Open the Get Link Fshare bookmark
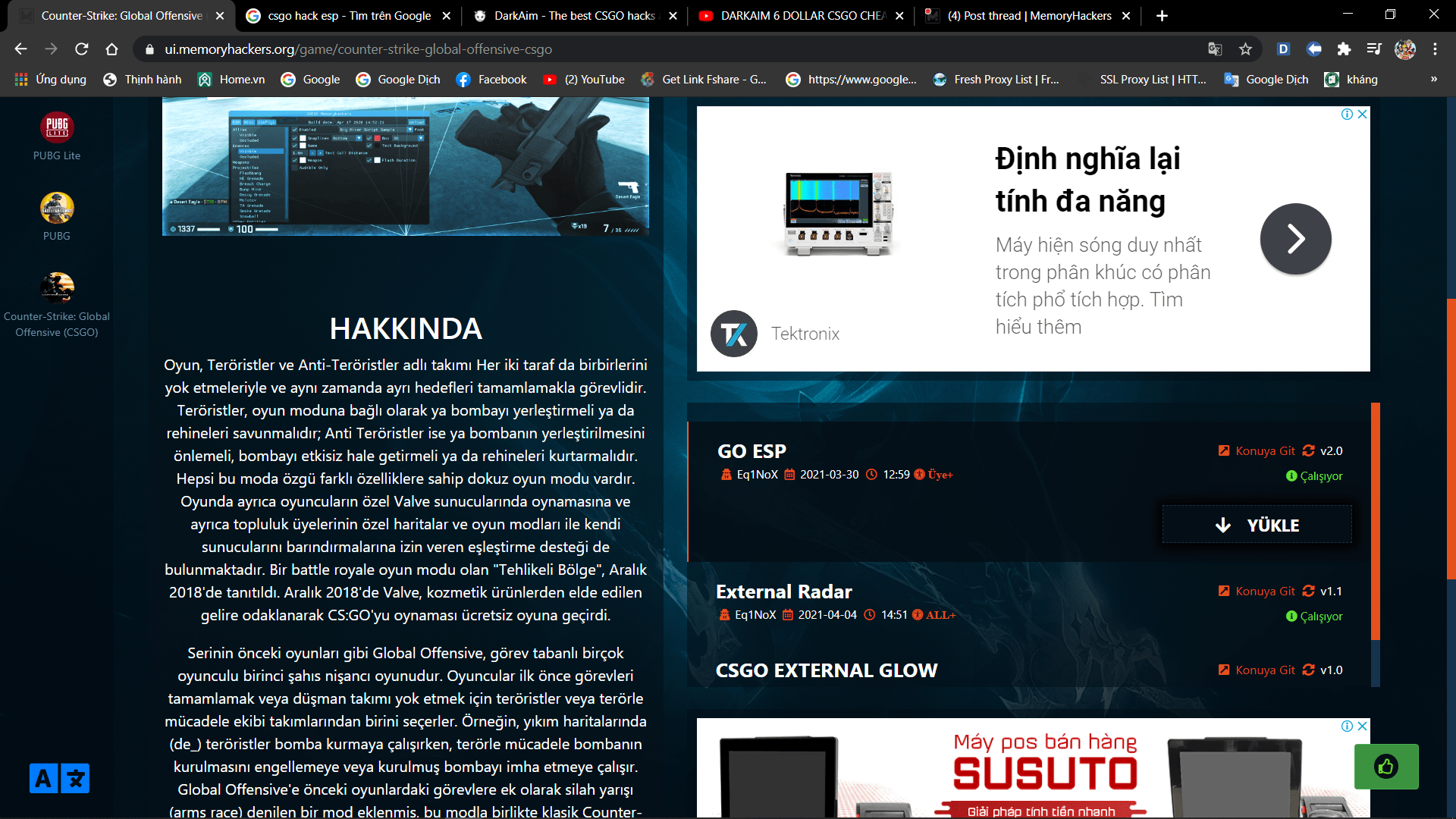The height and width of the screenshot is (819, 1456). click(704, 79)
